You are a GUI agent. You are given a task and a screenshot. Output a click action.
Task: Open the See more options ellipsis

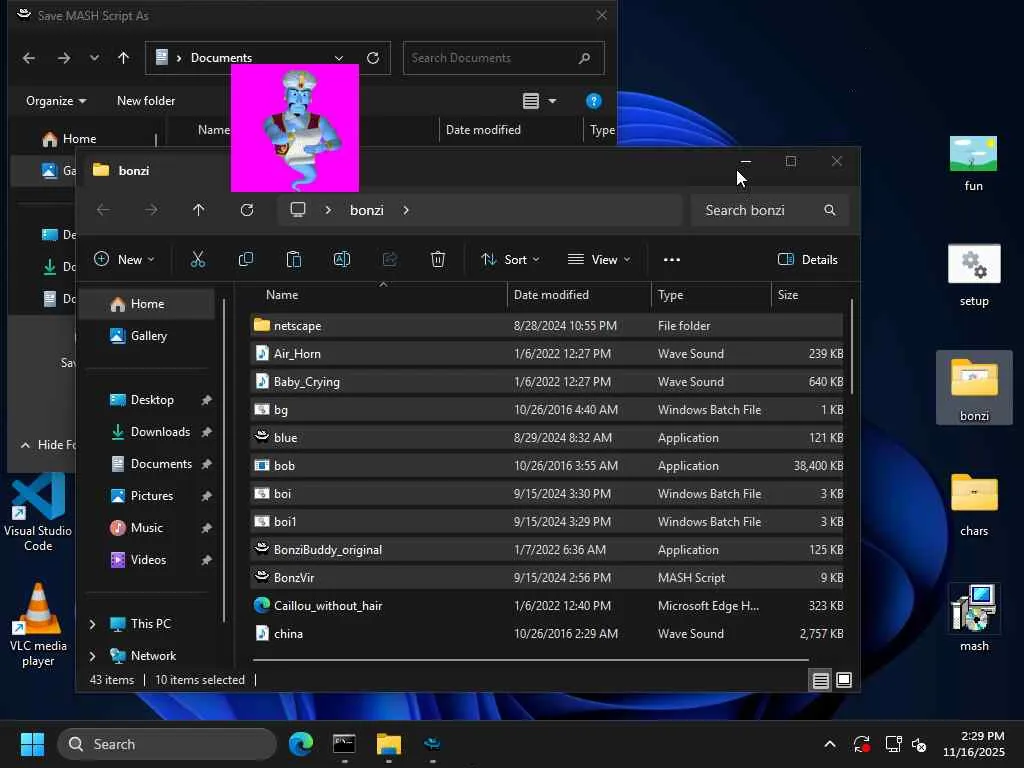672,260
